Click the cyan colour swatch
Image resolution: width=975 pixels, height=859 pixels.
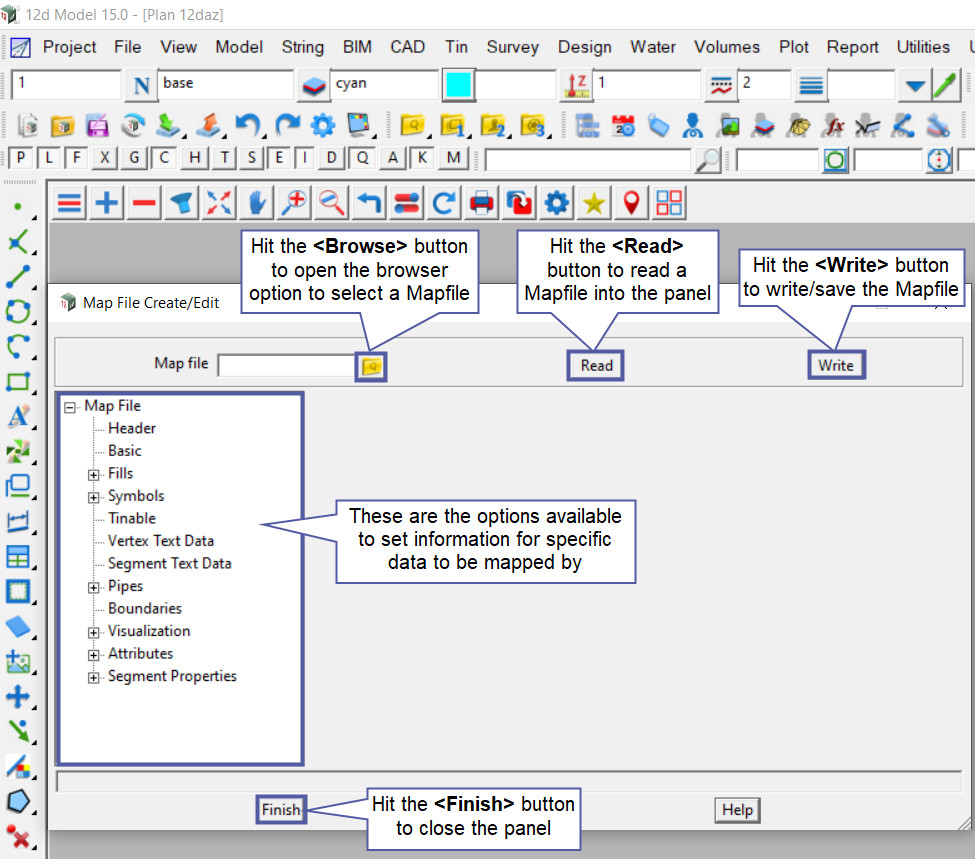click(459, 84)
